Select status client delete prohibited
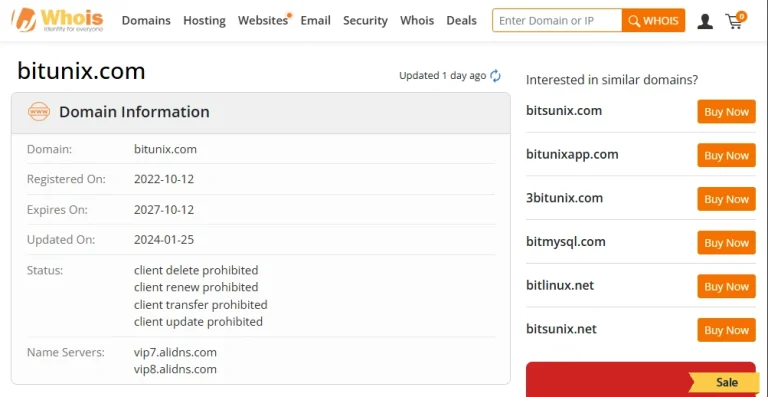768x397 pixels. click(196, 270)
